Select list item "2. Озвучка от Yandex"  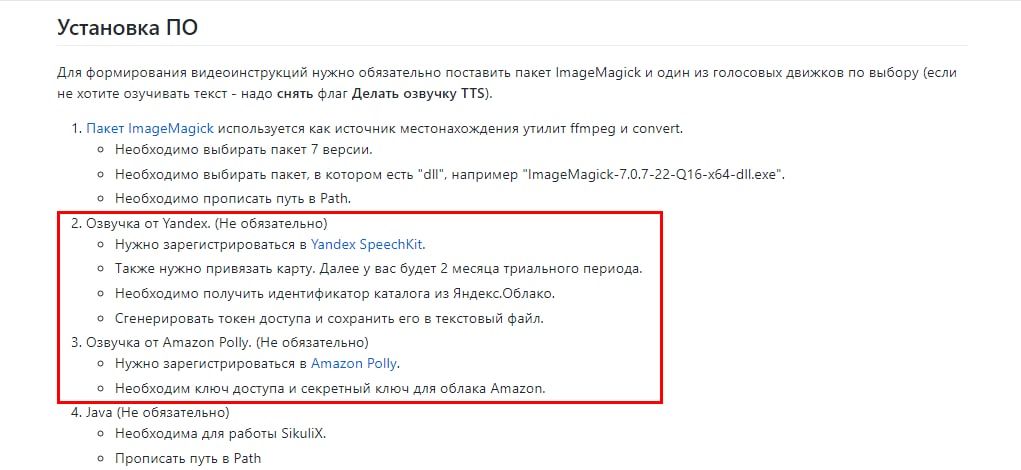click(199, 224)
